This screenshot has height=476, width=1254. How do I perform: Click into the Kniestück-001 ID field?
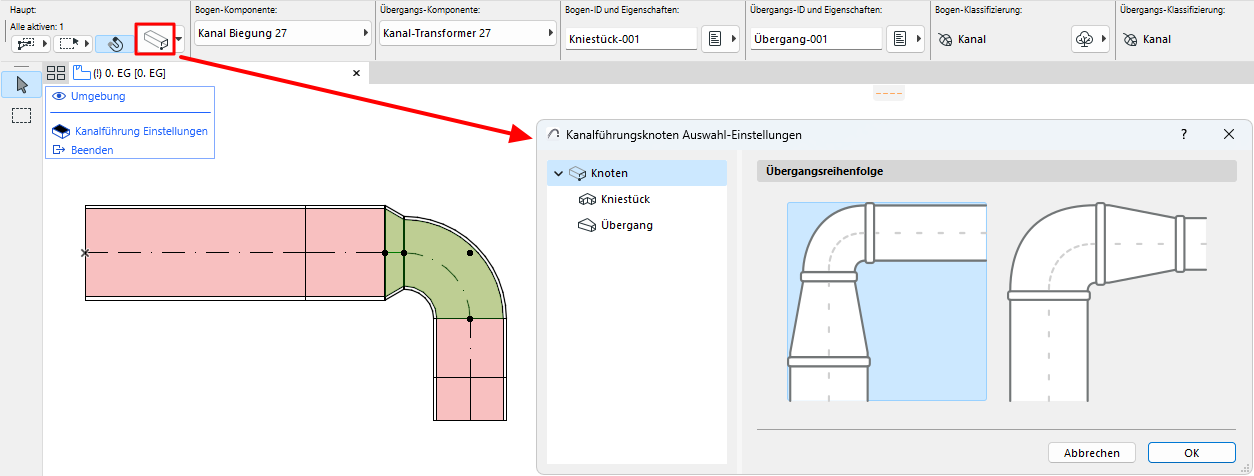(630, 39)
